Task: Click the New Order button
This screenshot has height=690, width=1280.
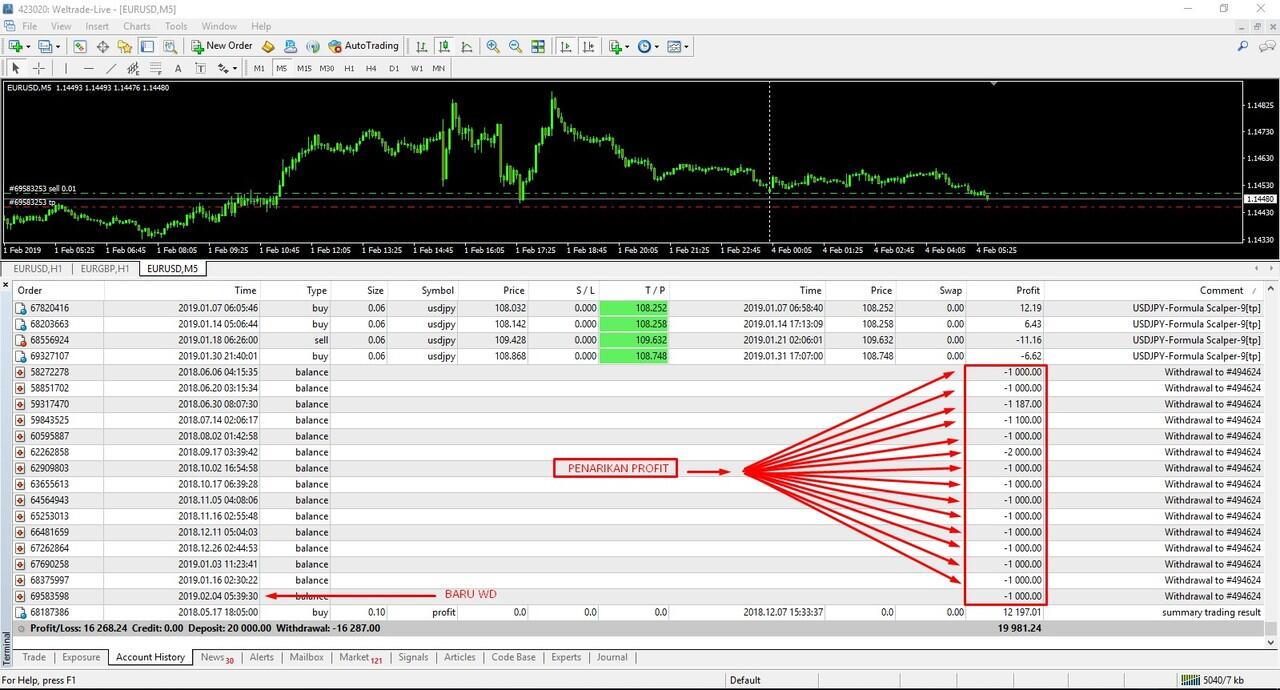Action: pos(222,46)
